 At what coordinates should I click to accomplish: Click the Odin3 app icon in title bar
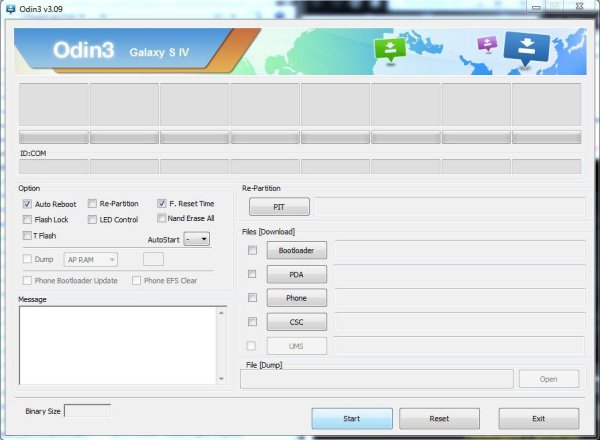tap(10, 8)
